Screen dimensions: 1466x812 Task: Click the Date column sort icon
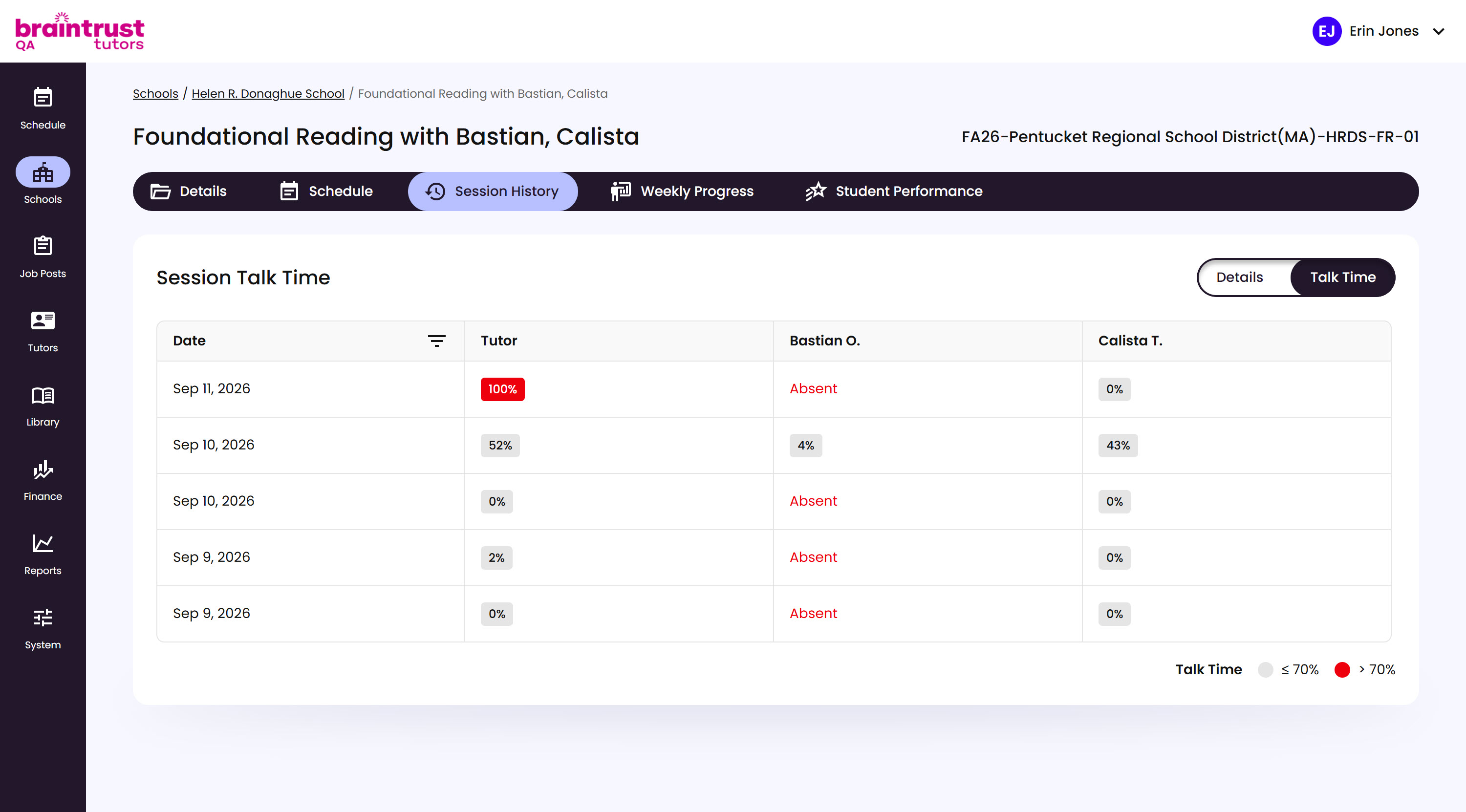pos(436,340)
